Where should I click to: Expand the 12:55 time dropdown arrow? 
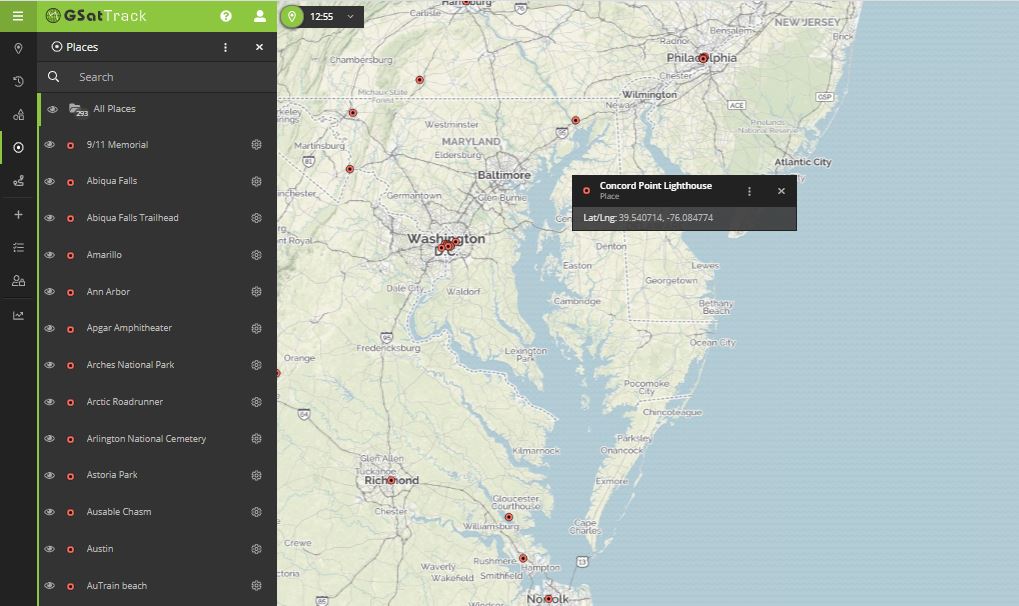pyautogui.click(x=350, y=16)
